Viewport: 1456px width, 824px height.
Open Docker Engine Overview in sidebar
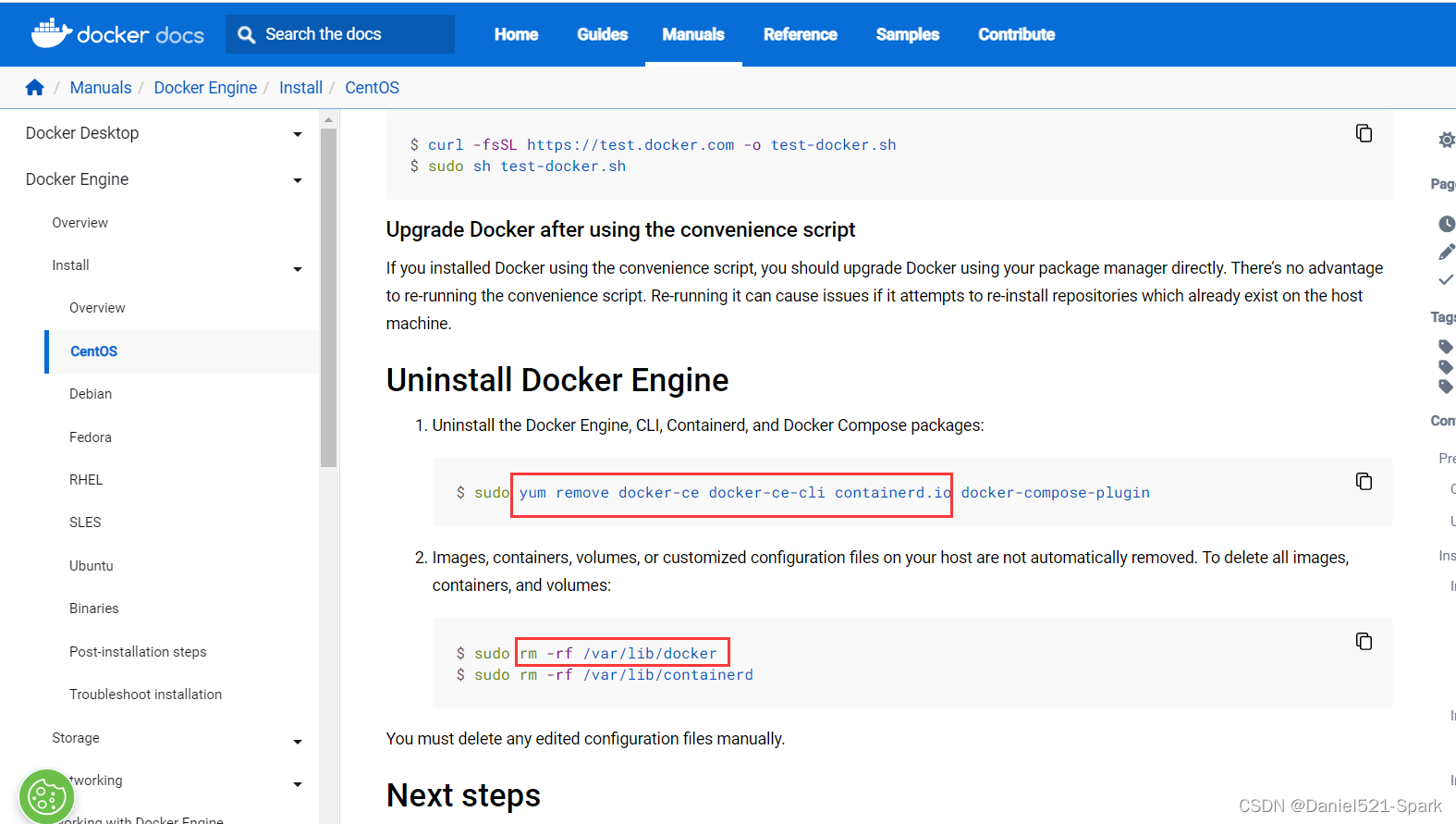coord(80,223)
